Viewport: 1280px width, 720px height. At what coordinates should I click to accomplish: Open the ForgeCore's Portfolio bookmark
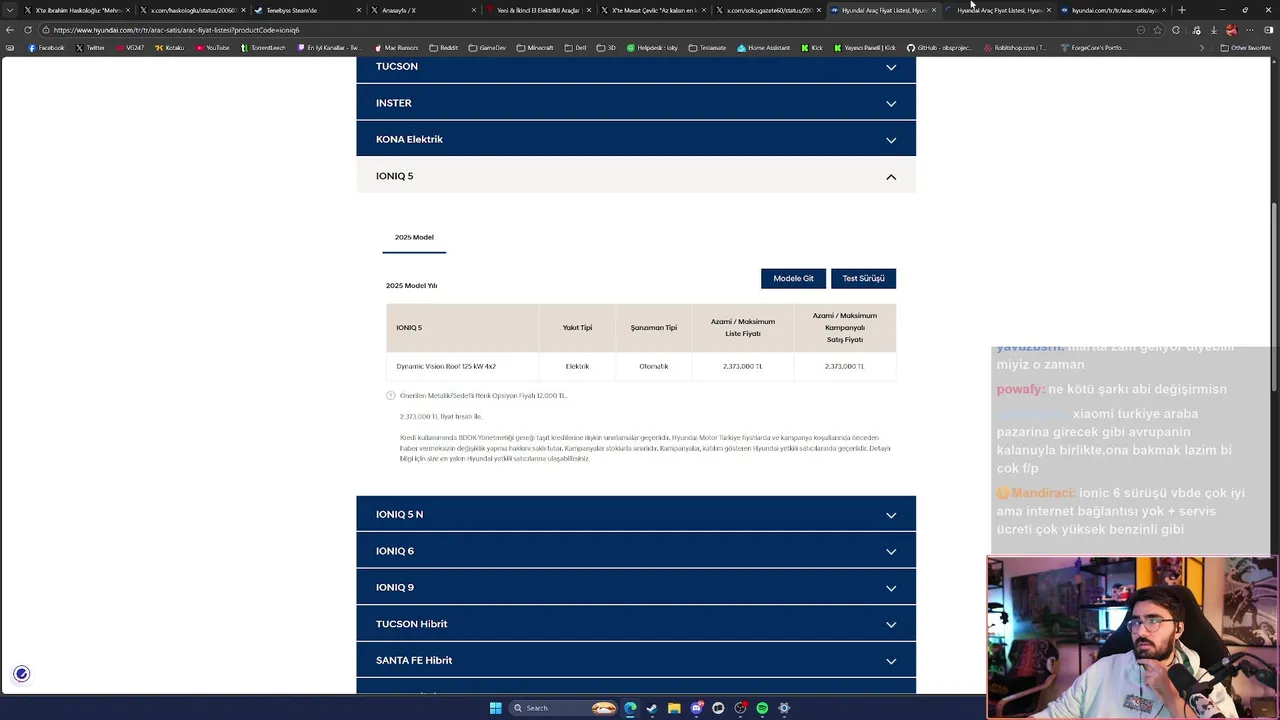tap(1092, 48)
